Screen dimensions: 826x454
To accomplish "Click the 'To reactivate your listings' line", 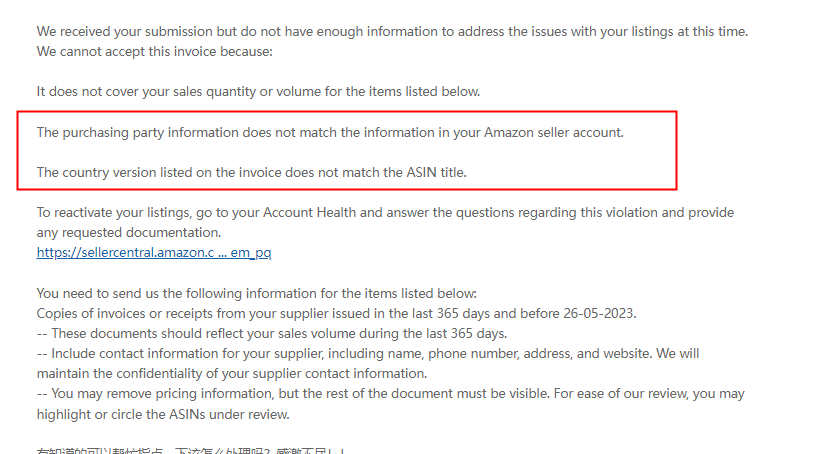I will coord(385,212).
